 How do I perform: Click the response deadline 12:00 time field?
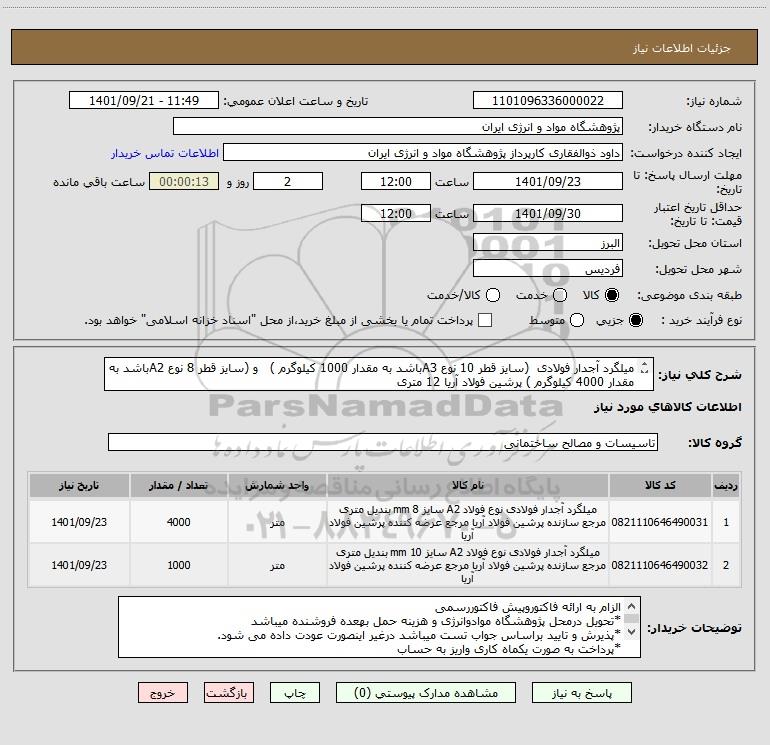pyautogui.click(x=396, y=181)
